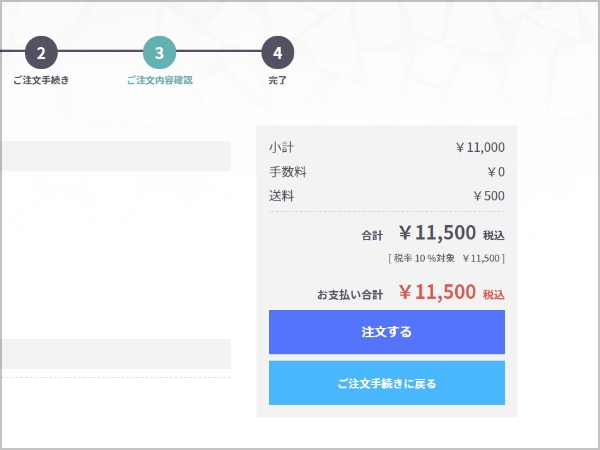Image resolution: width=600 pixels, height=450 pixels.
Task: Click the red 税込 text
Action: click(494, 295)
